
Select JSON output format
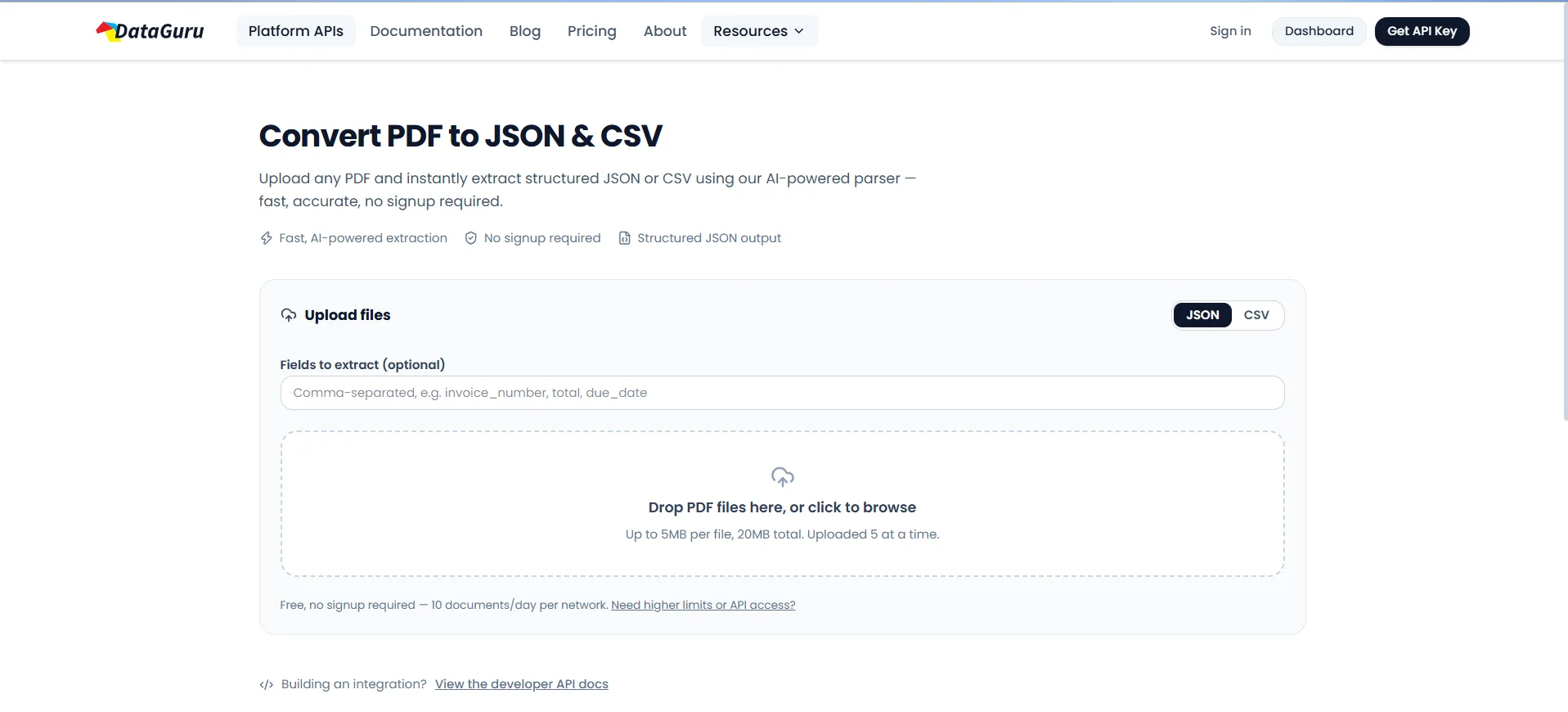(x=1202, y=315)
